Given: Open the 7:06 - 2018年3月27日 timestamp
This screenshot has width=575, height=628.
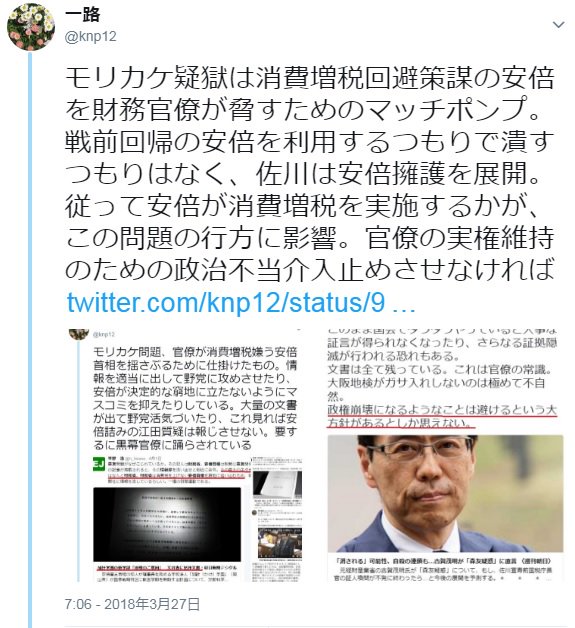Looking at the screenshot, I should coord(132,604).
